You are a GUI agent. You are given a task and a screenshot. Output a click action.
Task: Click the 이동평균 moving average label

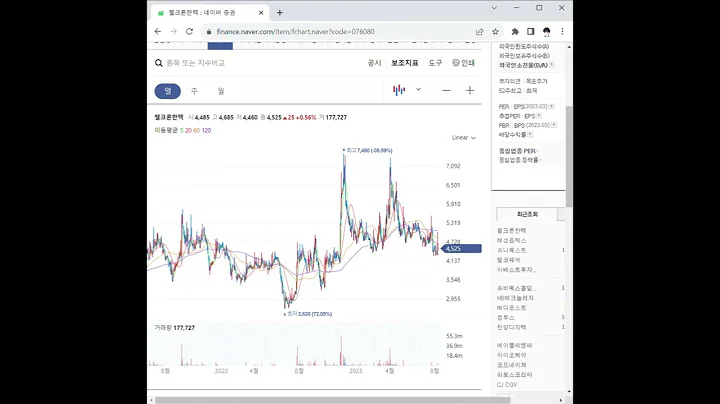tap(166, 130)
